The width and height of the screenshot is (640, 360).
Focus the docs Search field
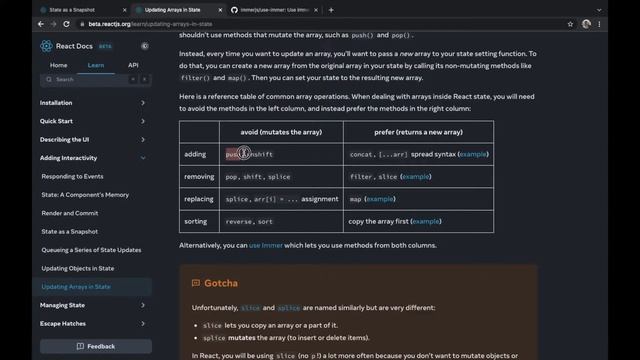tap(96, 79)
